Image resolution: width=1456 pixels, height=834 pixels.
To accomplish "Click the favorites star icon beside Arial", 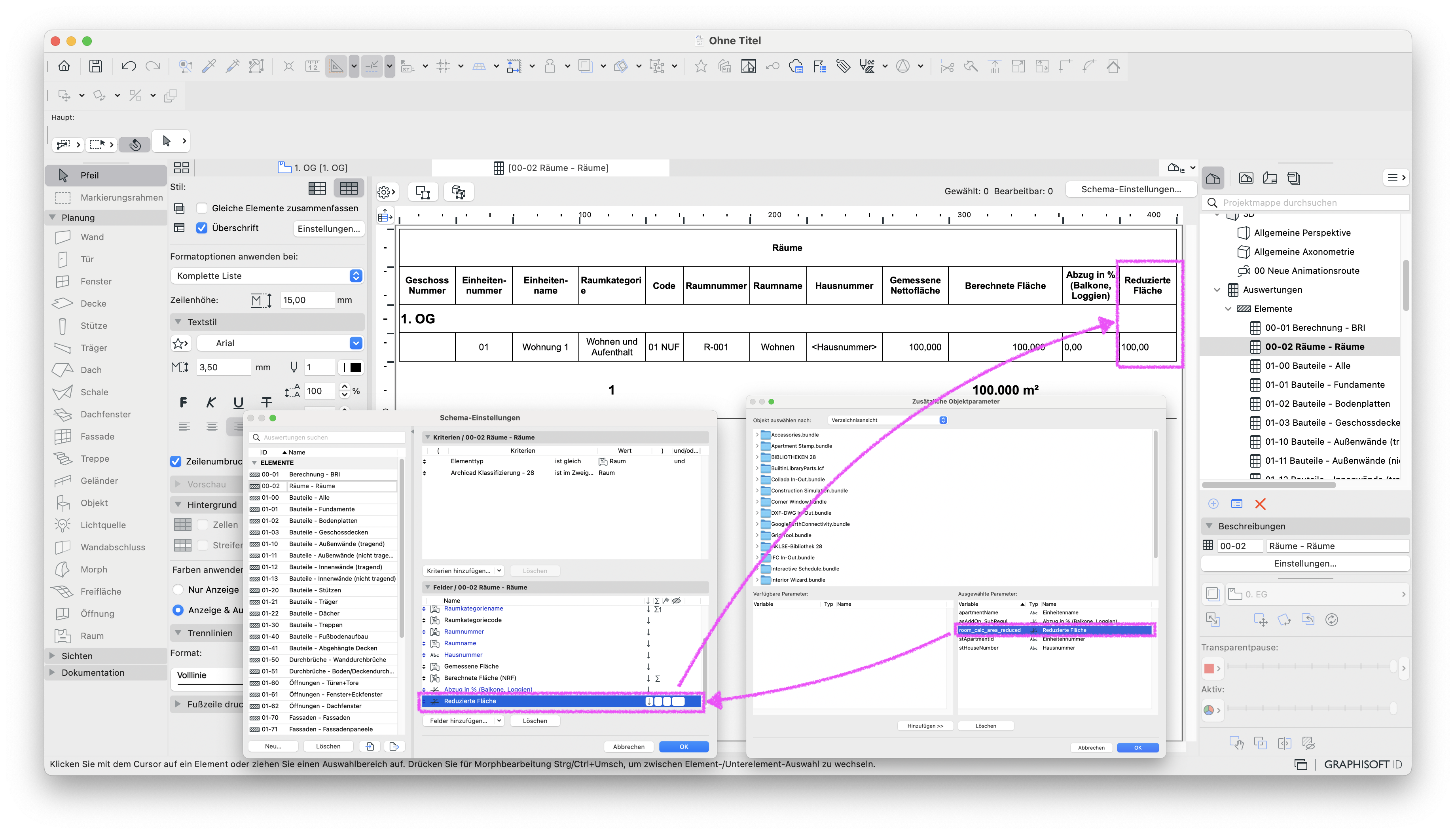I will [x=180, y=343].
